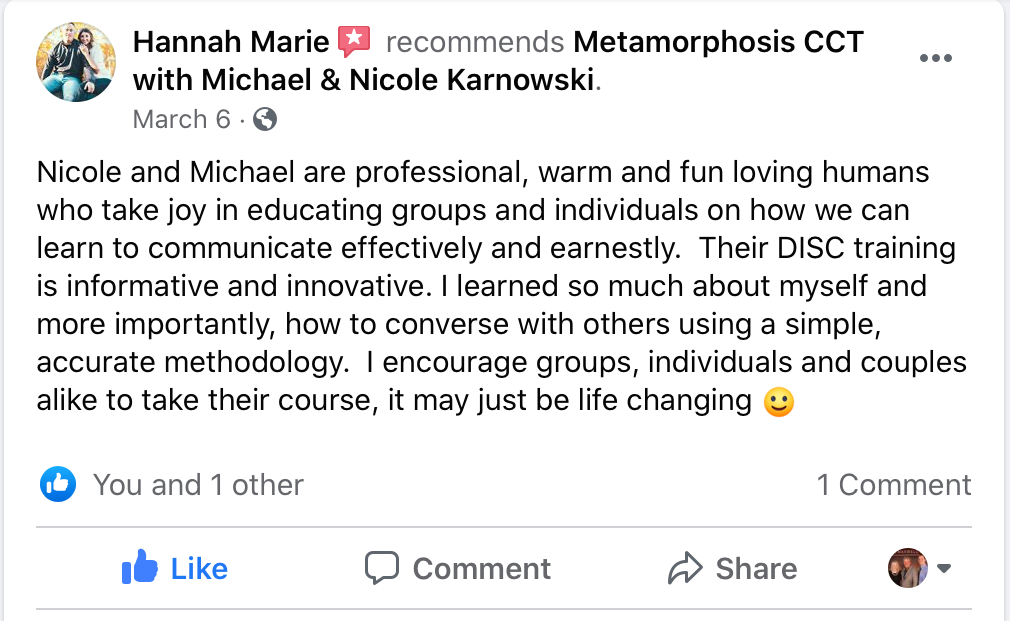
Task: Open the three-dot post options menu
Action: 935,58
